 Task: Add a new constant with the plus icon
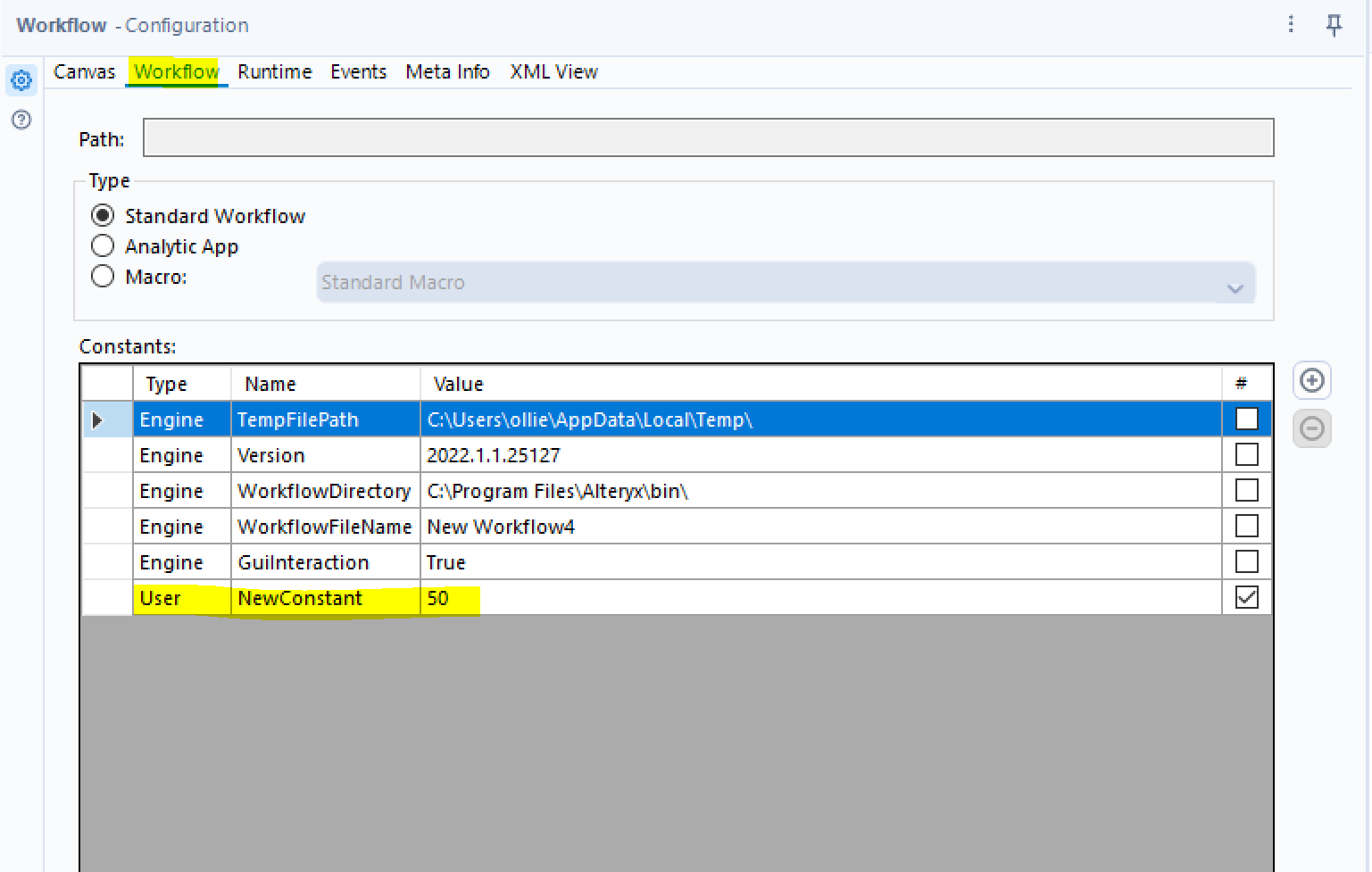pos(1311,380)
